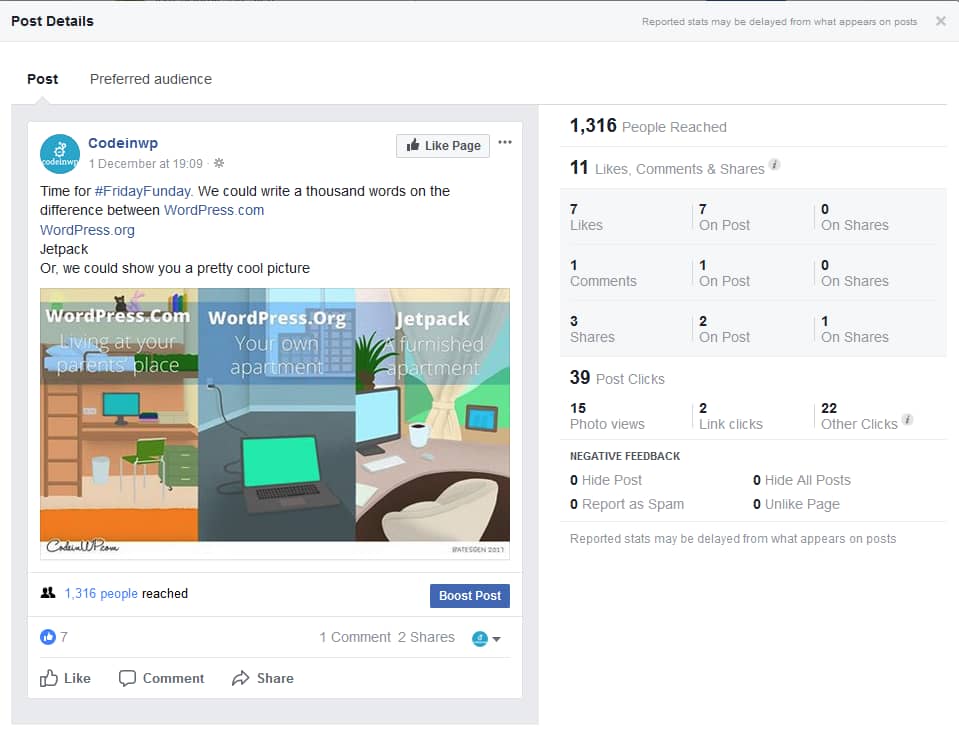Open the WordPress comparison picture
Image resolution: width=959 pixels, height=731 pixels.
(x=275, y=423)
